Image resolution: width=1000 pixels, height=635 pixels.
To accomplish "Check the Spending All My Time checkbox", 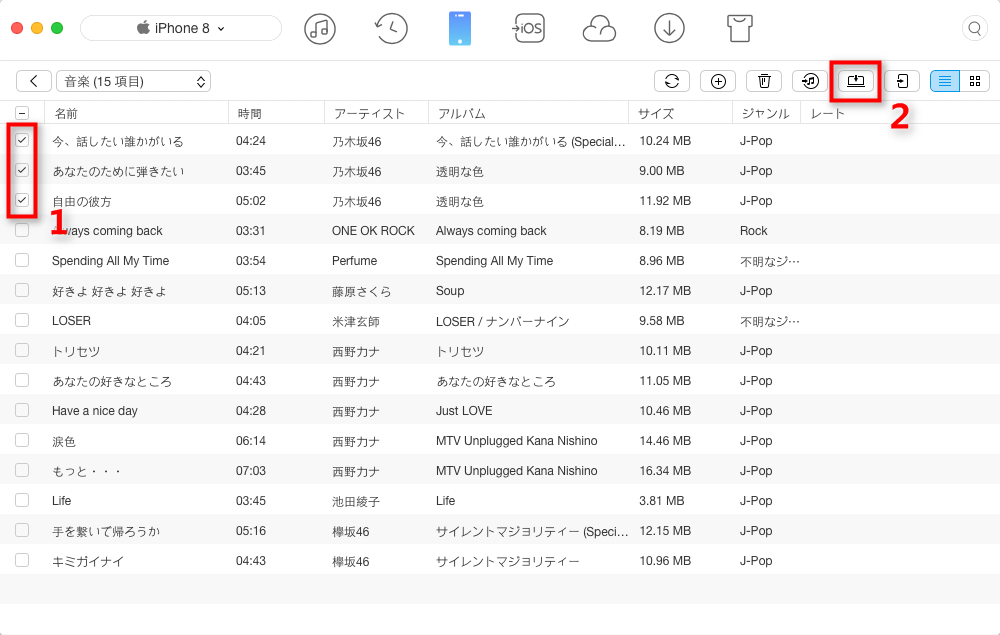I will (x=22, y=260).
